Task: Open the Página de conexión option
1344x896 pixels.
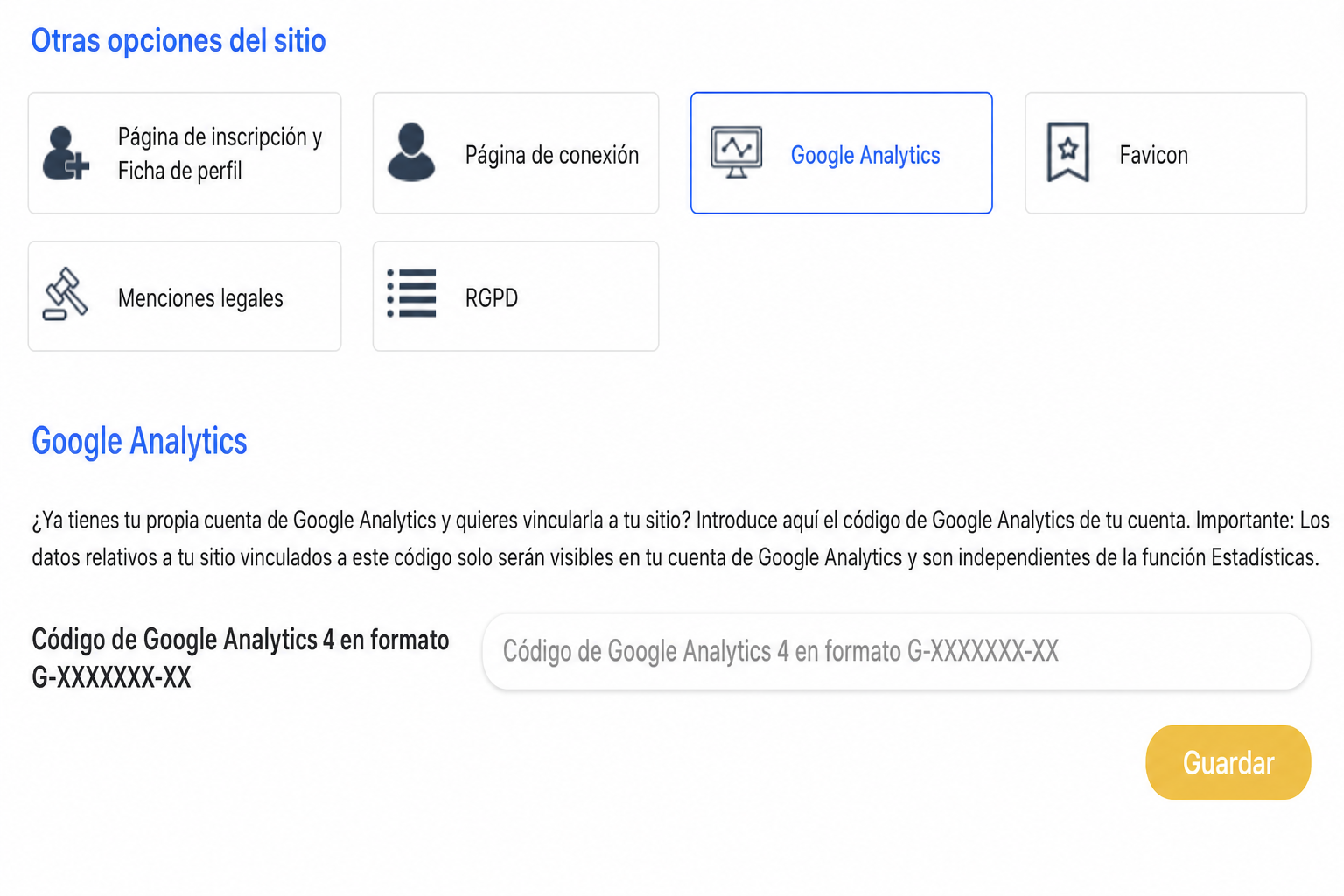Action: pyautogui.click(x=515, y=153)
